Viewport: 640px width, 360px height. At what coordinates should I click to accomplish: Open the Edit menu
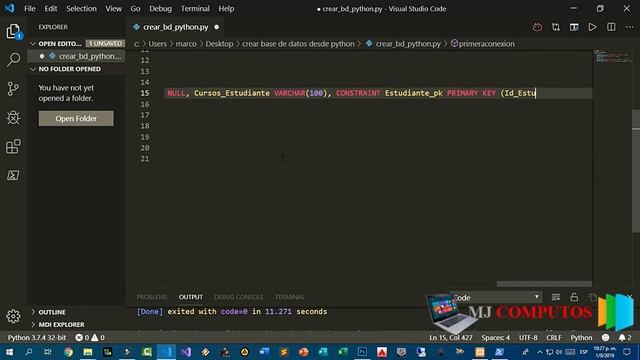51,9
